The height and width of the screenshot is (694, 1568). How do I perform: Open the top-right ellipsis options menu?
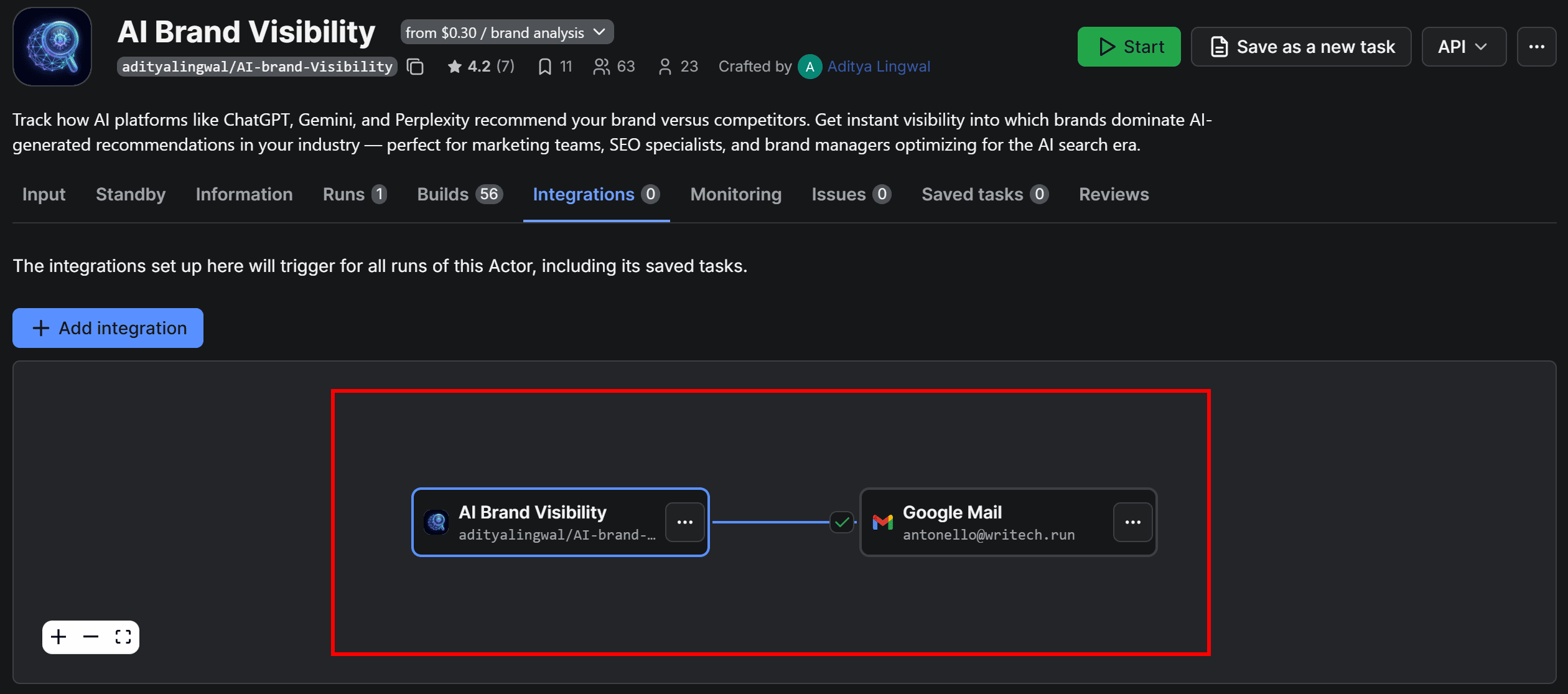[1536, 46]
